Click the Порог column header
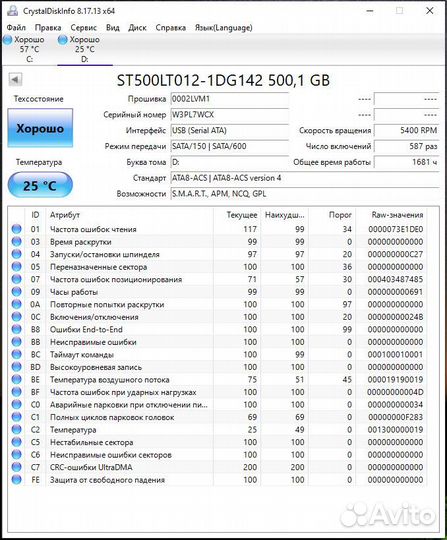This screenshot has height=540, width=447. click(332, 215)
